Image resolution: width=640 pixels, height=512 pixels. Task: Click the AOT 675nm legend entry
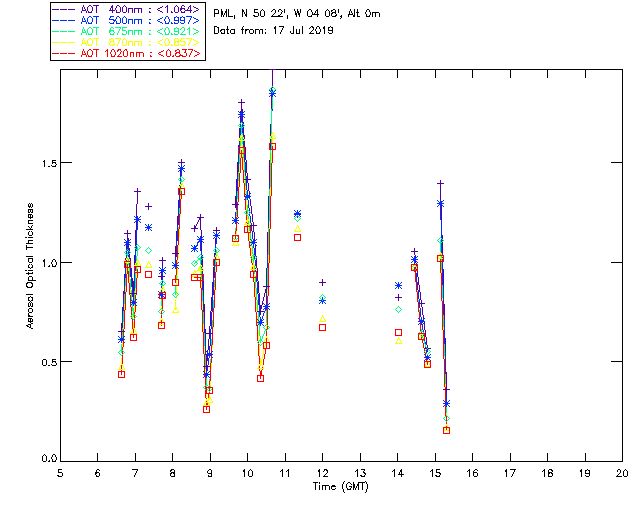[x=126, y=31]
